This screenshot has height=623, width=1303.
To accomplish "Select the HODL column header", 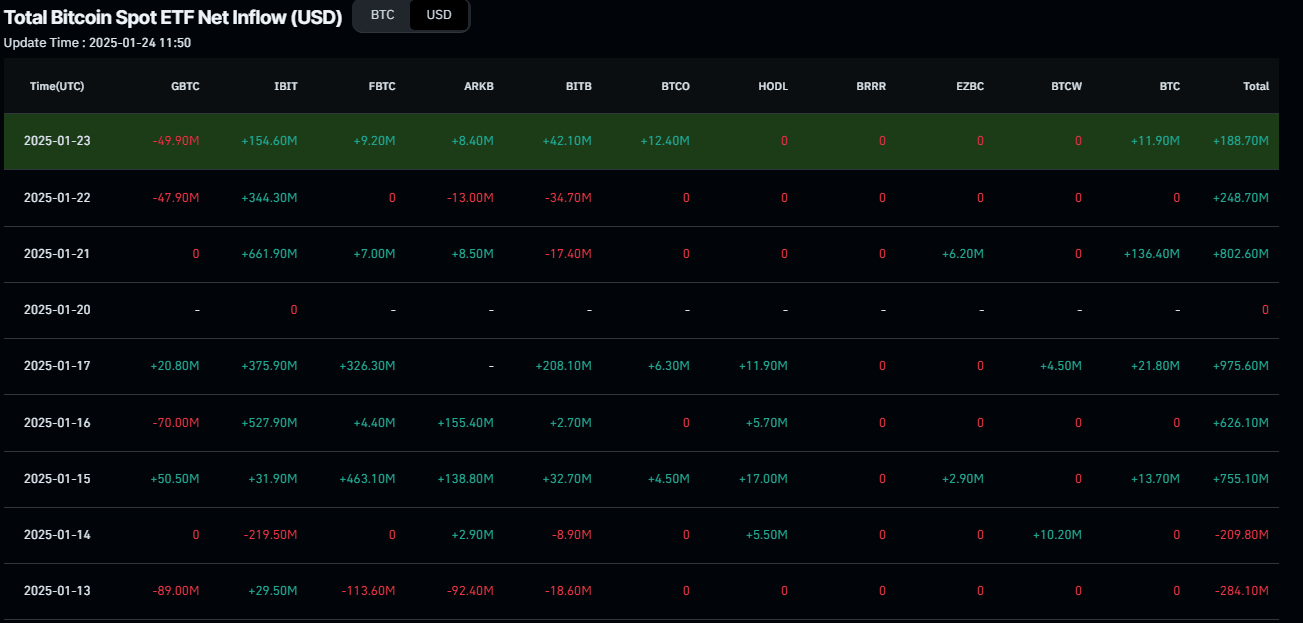I will point(773,86).
